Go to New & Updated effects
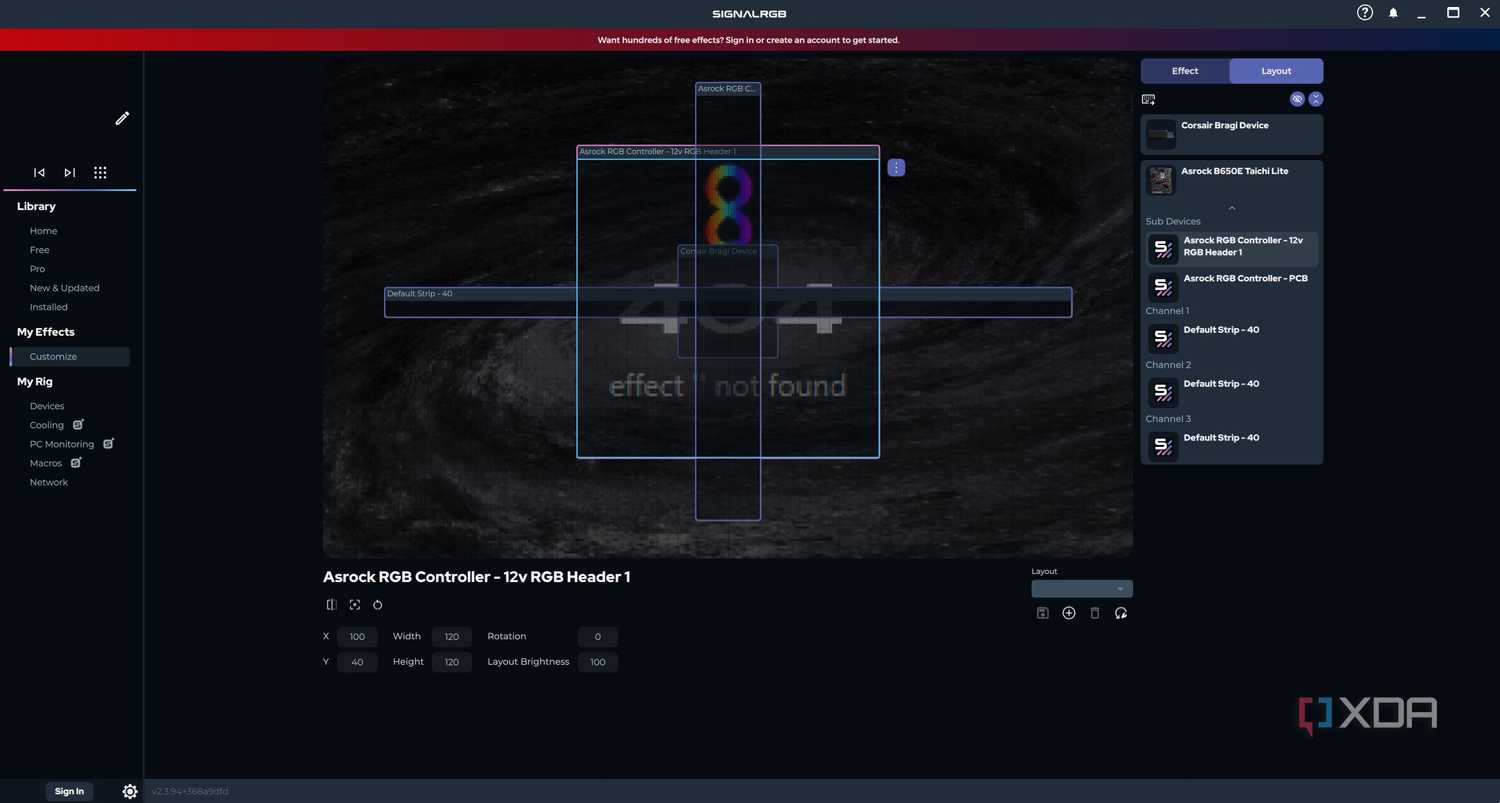This screenshot has height=803, width=1500. pyautogui.click(x=65, y=288)
